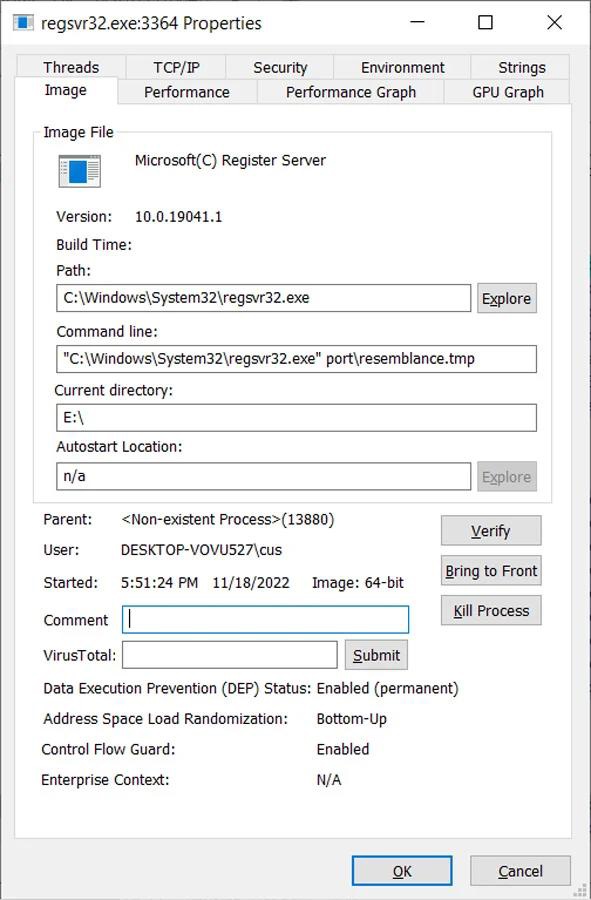Click the window resize grip corner
This screenshot has height=900, width=591.
(x=580, y=890)
